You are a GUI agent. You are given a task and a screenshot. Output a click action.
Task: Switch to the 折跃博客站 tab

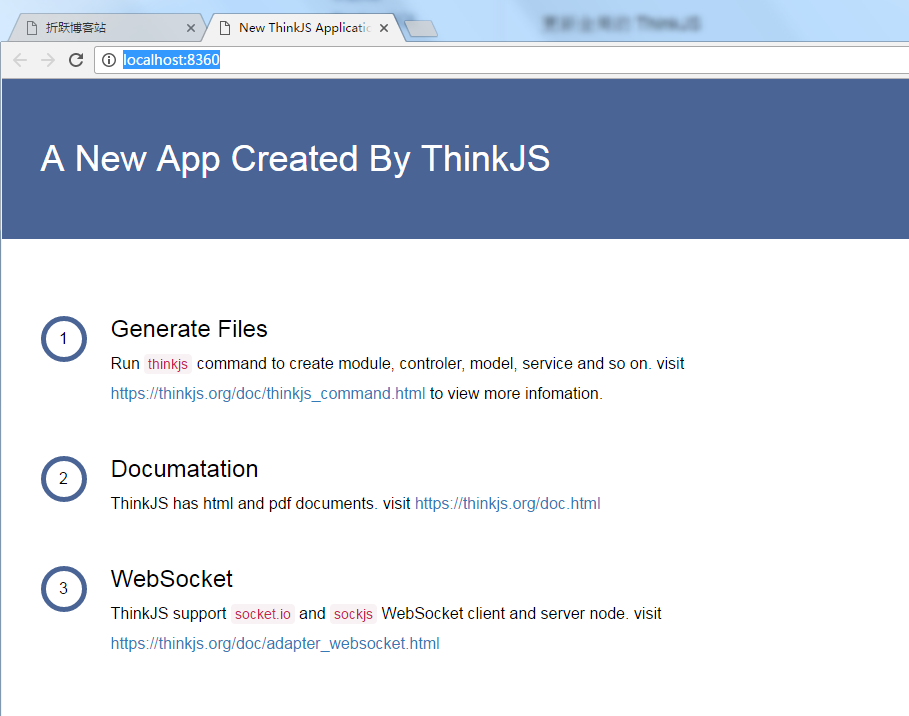(107, 28)
